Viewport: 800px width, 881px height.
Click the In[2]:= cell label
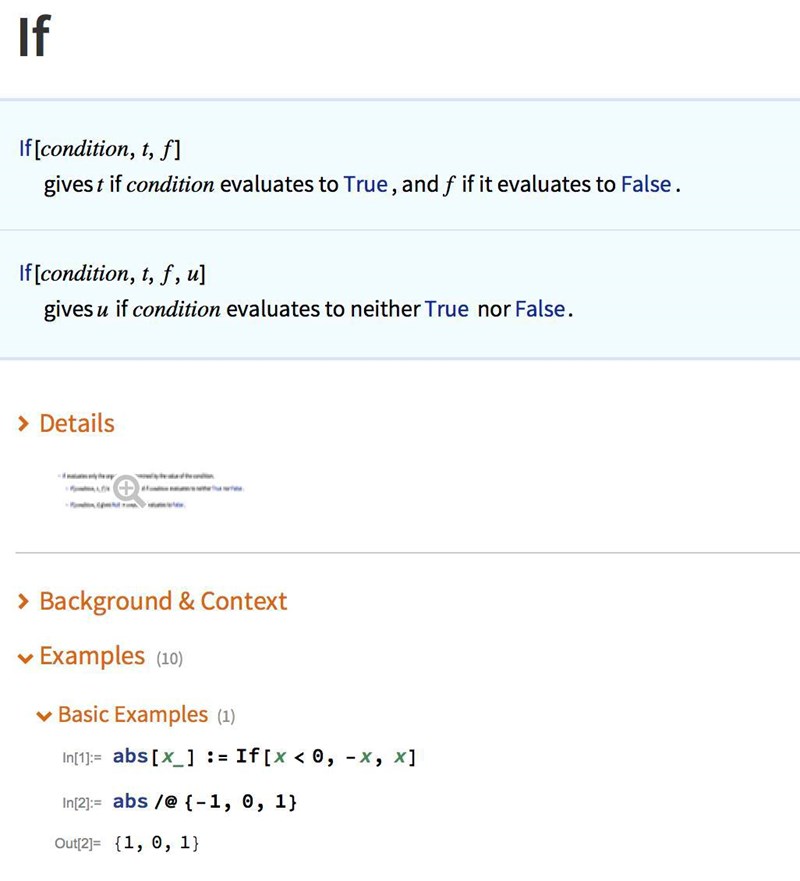point(82,803)
